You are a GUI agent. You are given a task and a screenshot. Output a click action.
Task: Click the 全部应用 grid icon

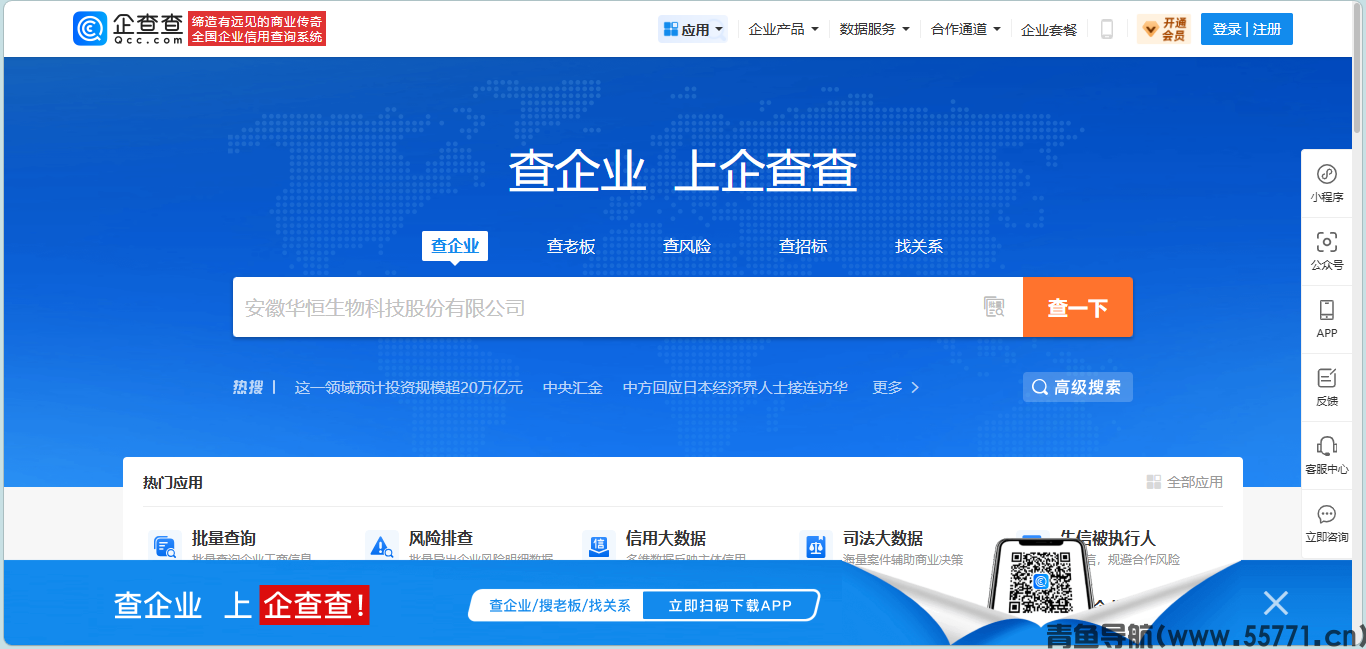(x=1154, y=482)
